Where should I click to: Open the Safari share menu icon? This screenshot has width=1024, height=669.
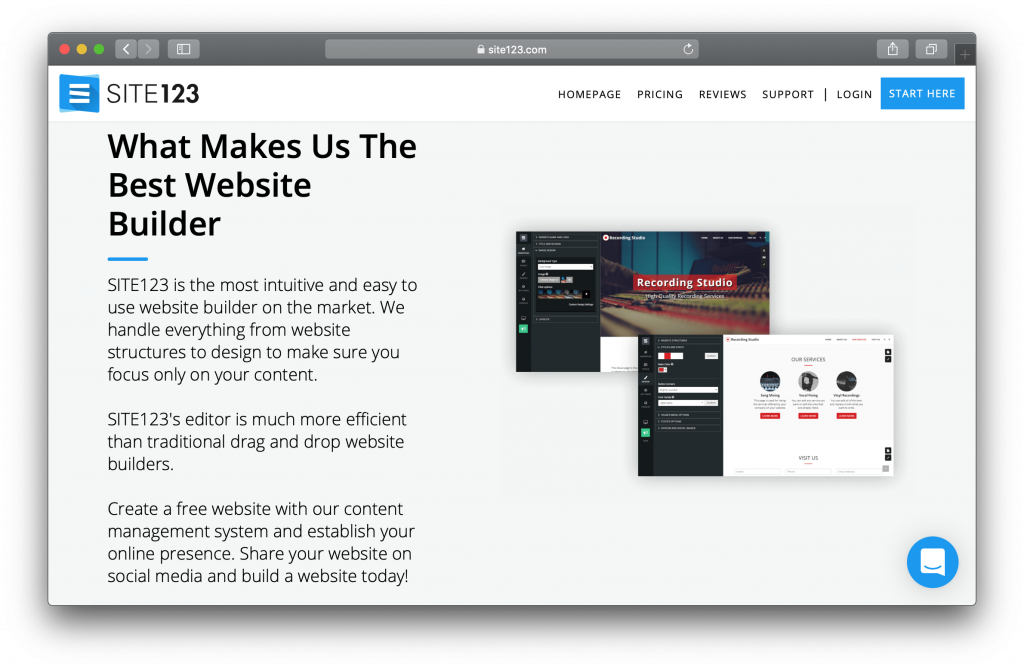(x=893, y=49)
